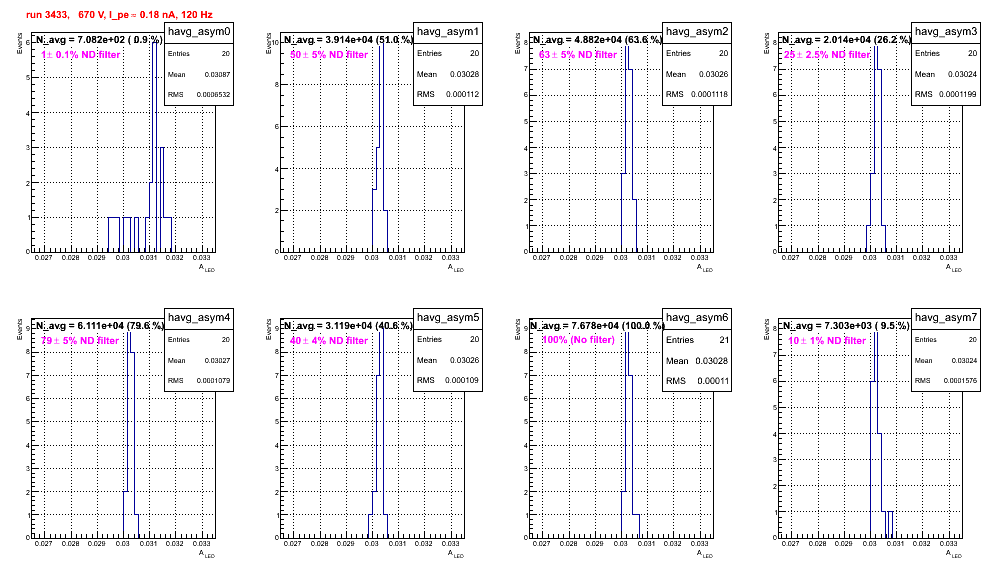Click RMS 0.000109 in havg_asym5 box
The image size is (996, 572).
point(448,380)
